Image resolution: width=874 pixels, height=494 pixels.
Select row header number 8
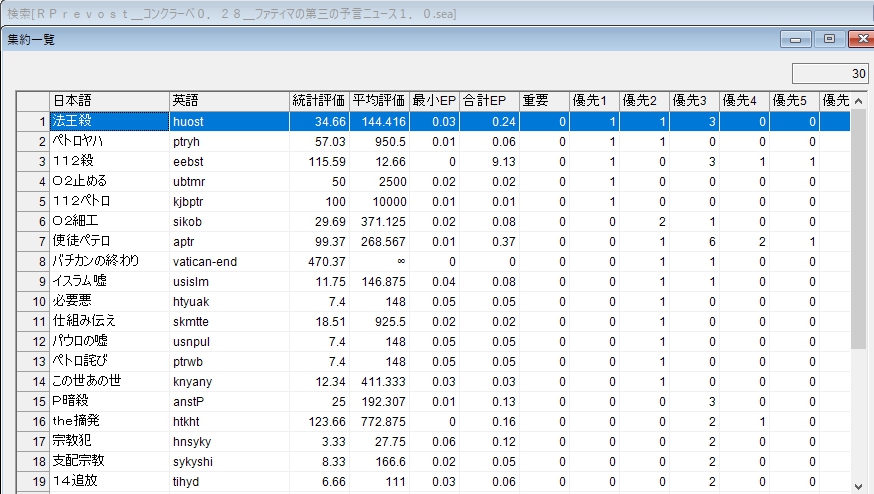[33, 261]
